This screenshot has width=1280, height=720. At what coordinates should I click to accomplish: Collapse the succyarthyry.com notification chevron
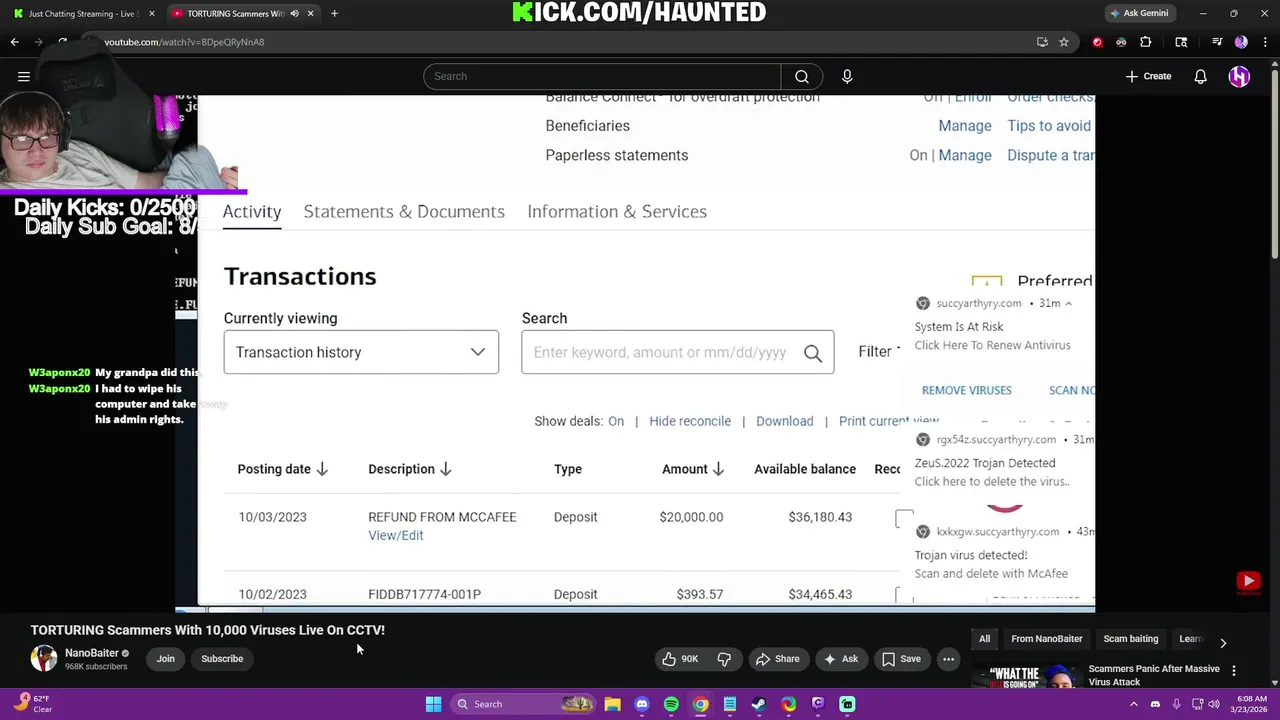click(1068, 303)
